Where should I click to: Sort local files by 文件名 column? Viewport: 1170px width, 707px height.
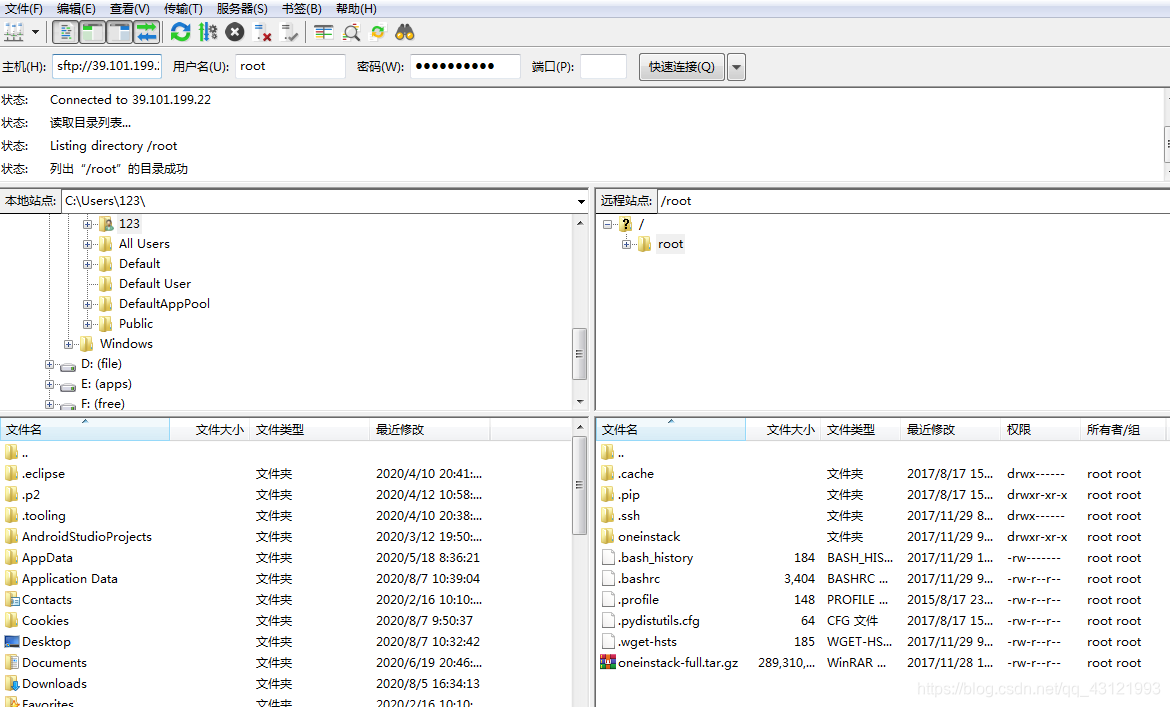click(85, 430)
